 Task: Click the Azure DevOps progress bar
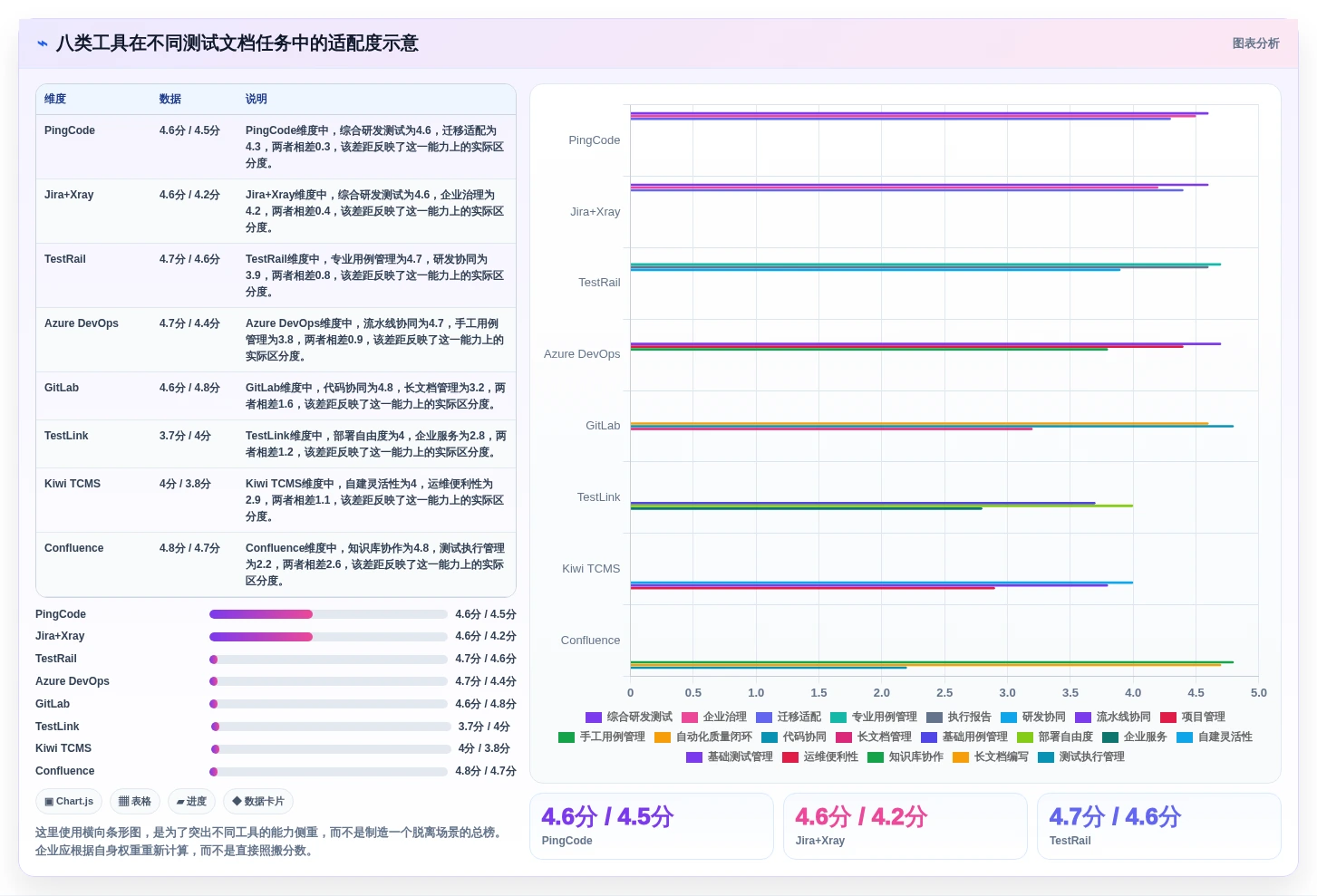pos(329,681)
